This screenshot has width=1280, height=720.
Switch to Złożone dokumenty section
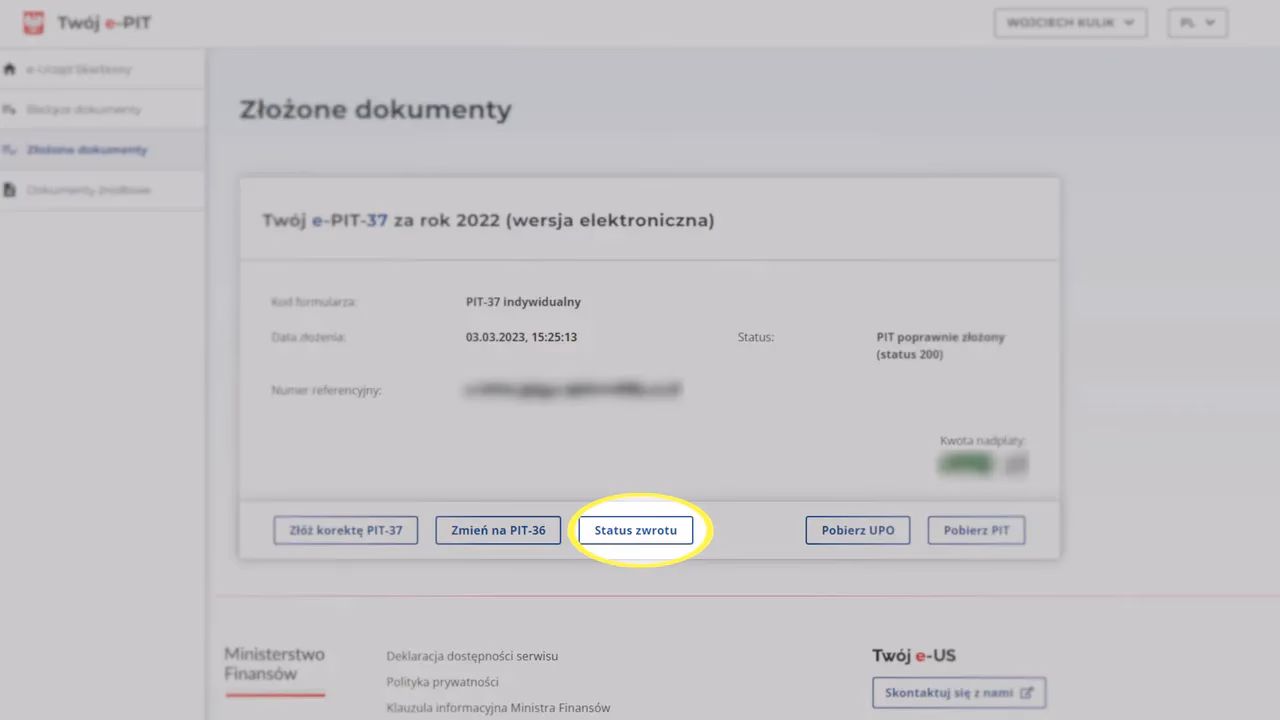click(x=85, y=149)
